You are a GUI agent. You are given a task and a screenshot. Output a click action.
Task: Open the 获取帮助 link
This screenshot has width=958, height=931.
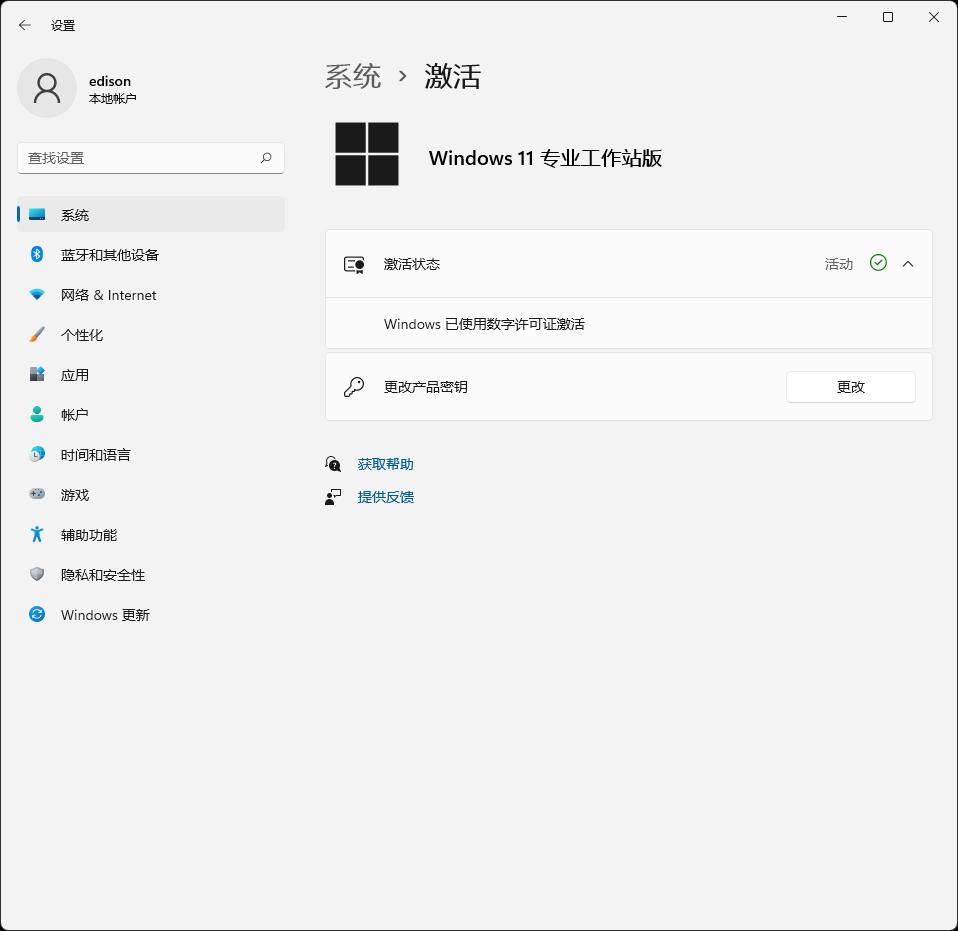click(384, 463)
